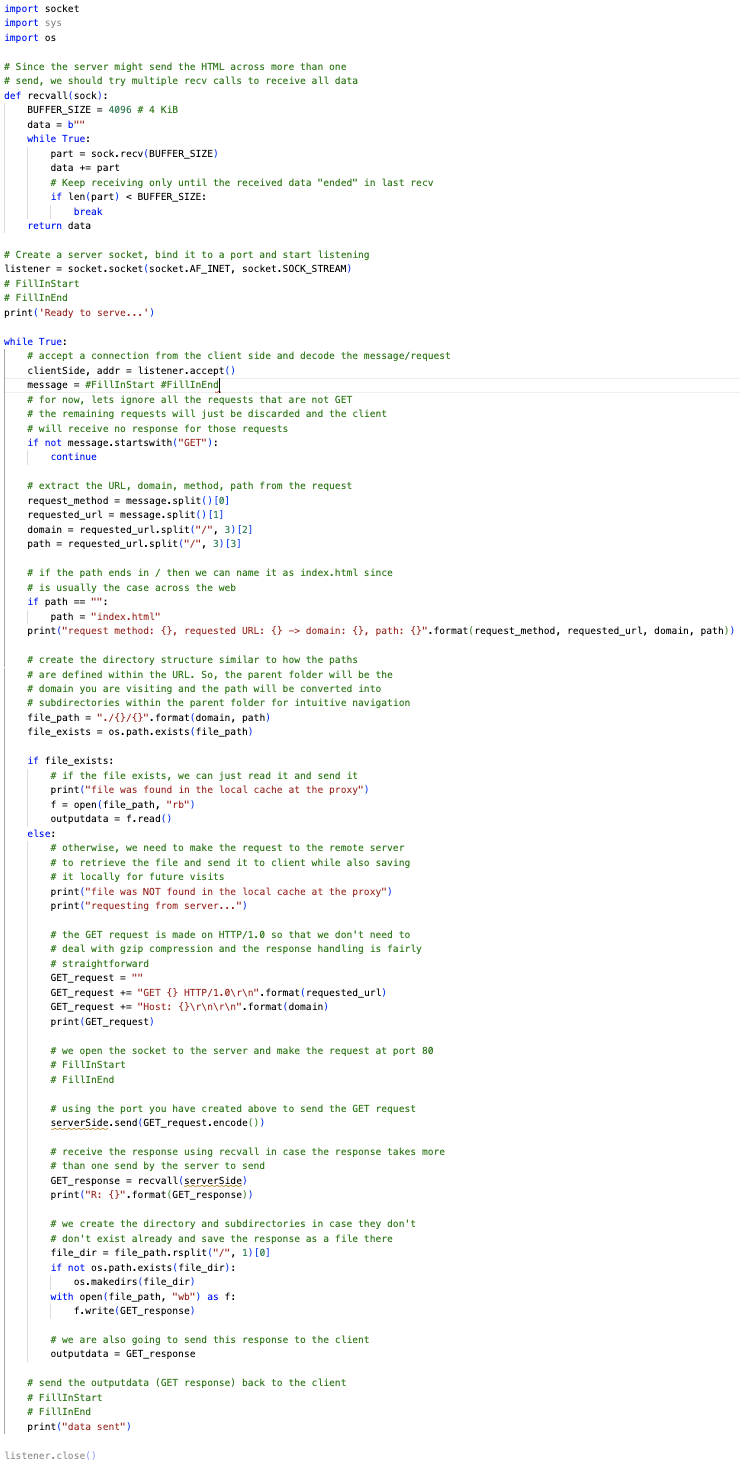Click the 'else:' line
The height and width of the screenshot is (1470, 740).
coord(42,833)
